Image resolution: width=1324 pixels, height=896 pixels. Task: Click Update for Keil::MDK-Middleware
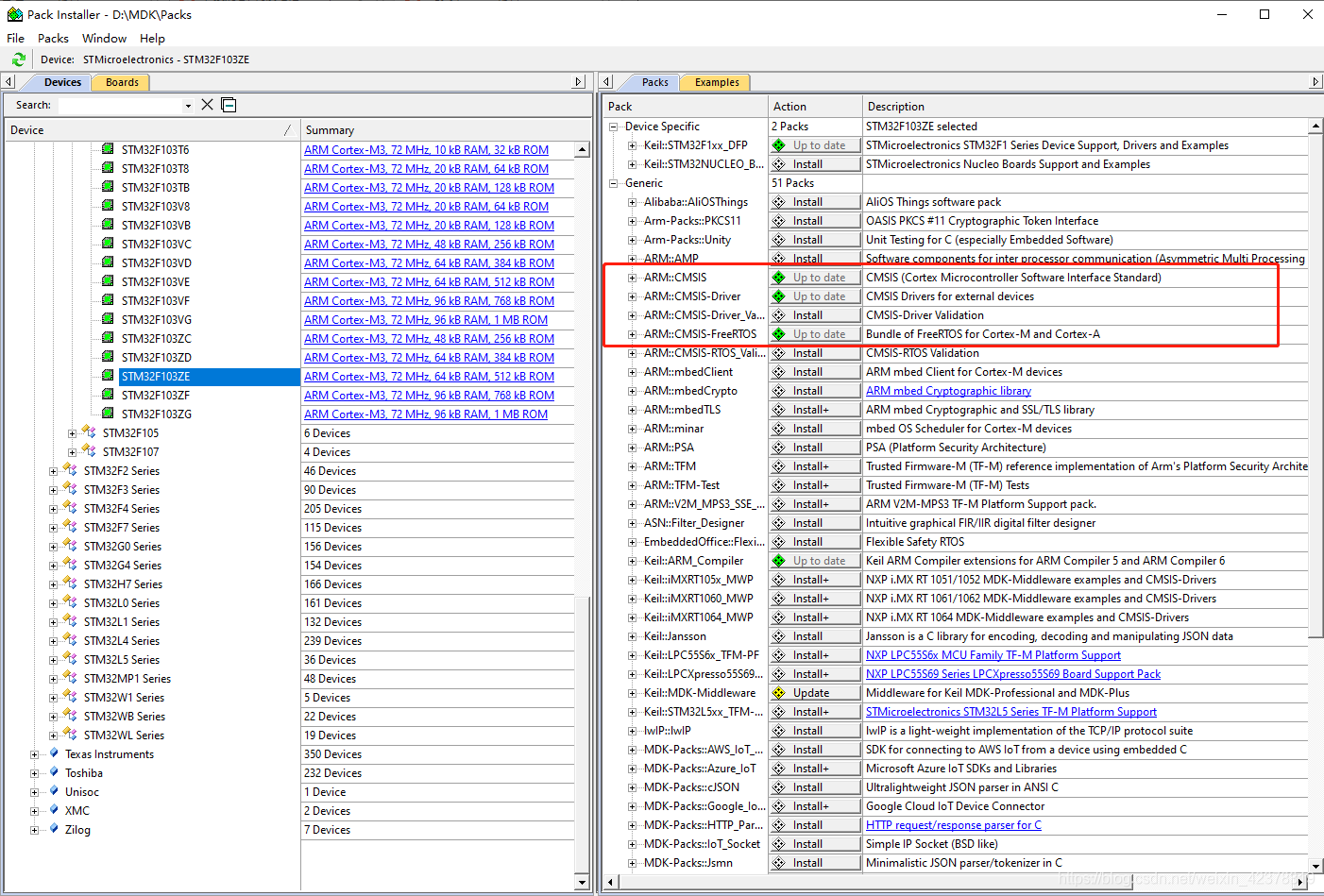(x=815, y=693)
